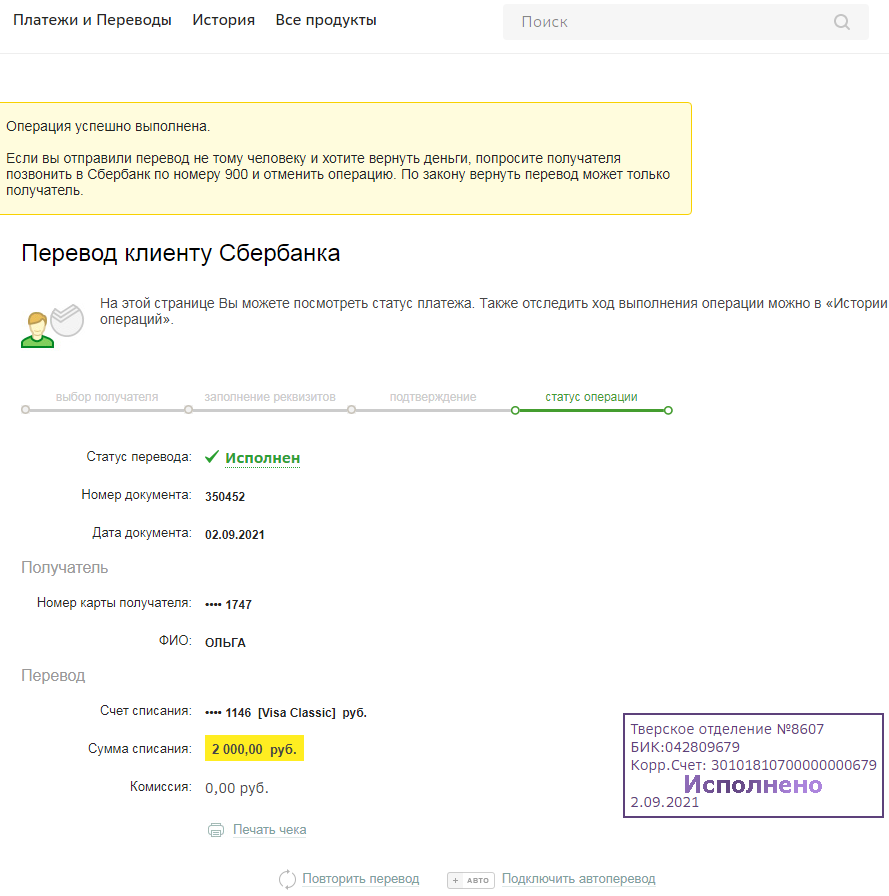Click document date 02.09.2021
This screenshot has width=889, height=896.
[x=235, y=535]
